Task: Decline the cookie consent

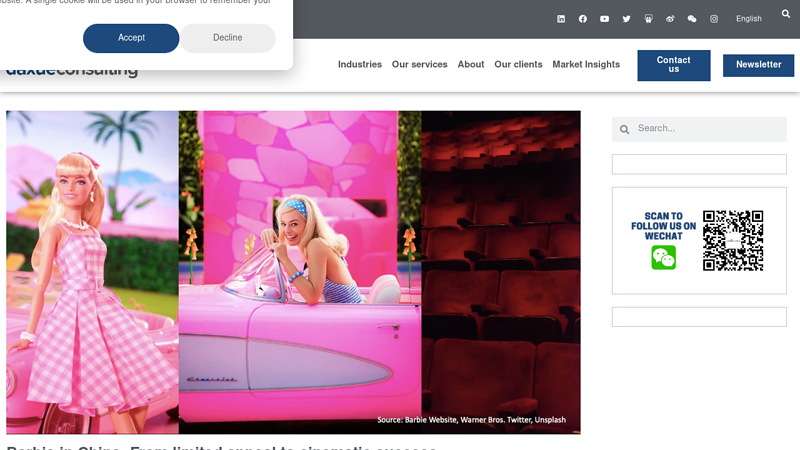Action: point(228,38)
